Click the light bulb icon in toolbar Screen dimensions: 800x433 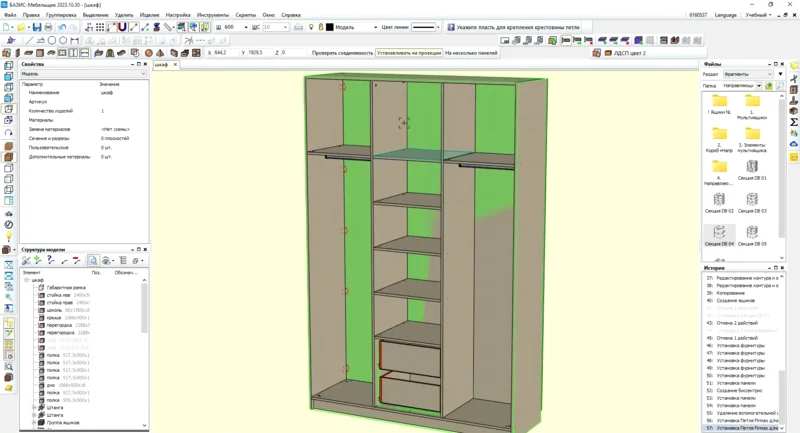(x=311, y=27)
